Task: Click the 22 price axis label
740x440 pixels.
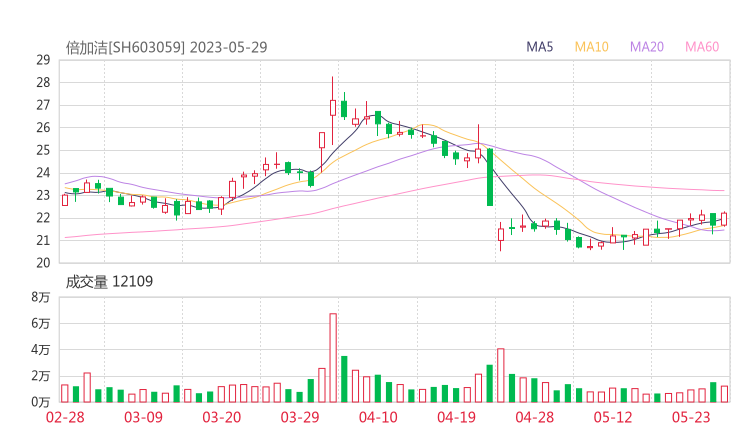Action: (43, 218)
